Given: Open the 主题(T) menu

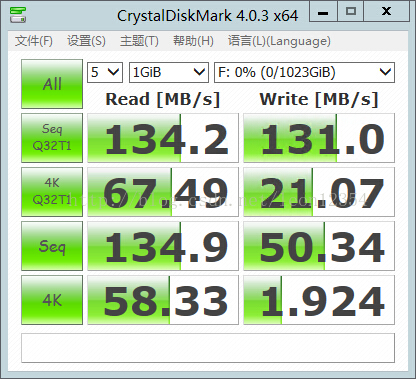Looking at the screenshot, I should pyautogui.click(x=139, y=41).
